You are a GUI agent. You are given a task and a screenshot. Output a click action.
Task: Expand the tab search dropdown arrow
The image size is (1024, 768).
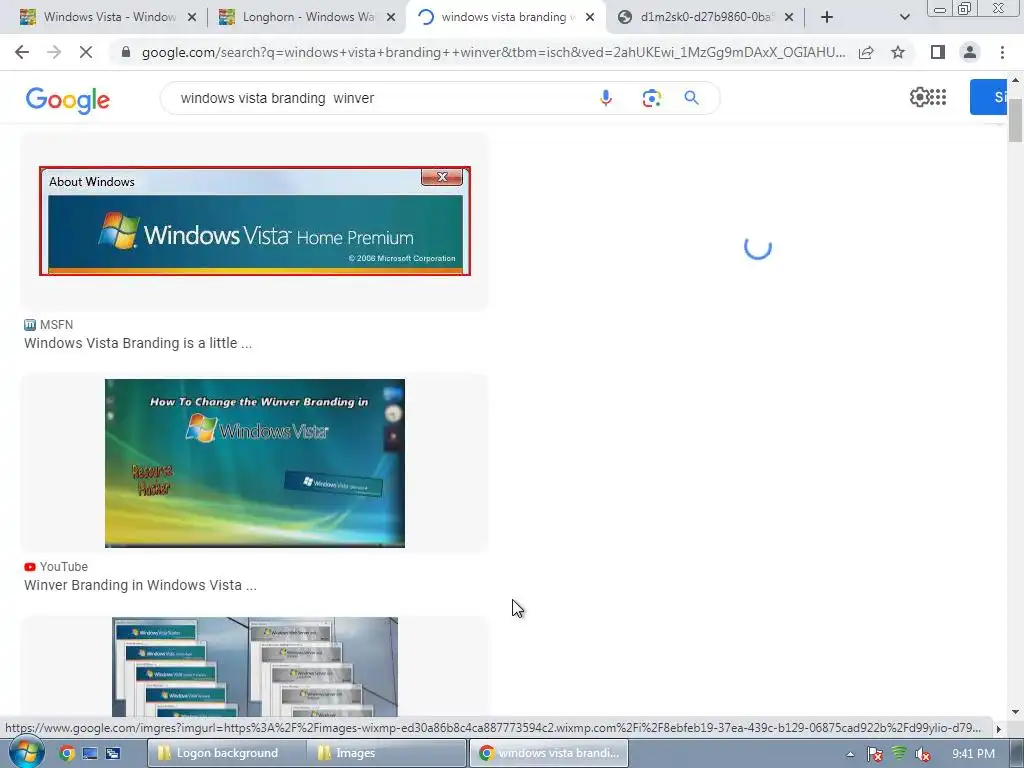[904, 17]
